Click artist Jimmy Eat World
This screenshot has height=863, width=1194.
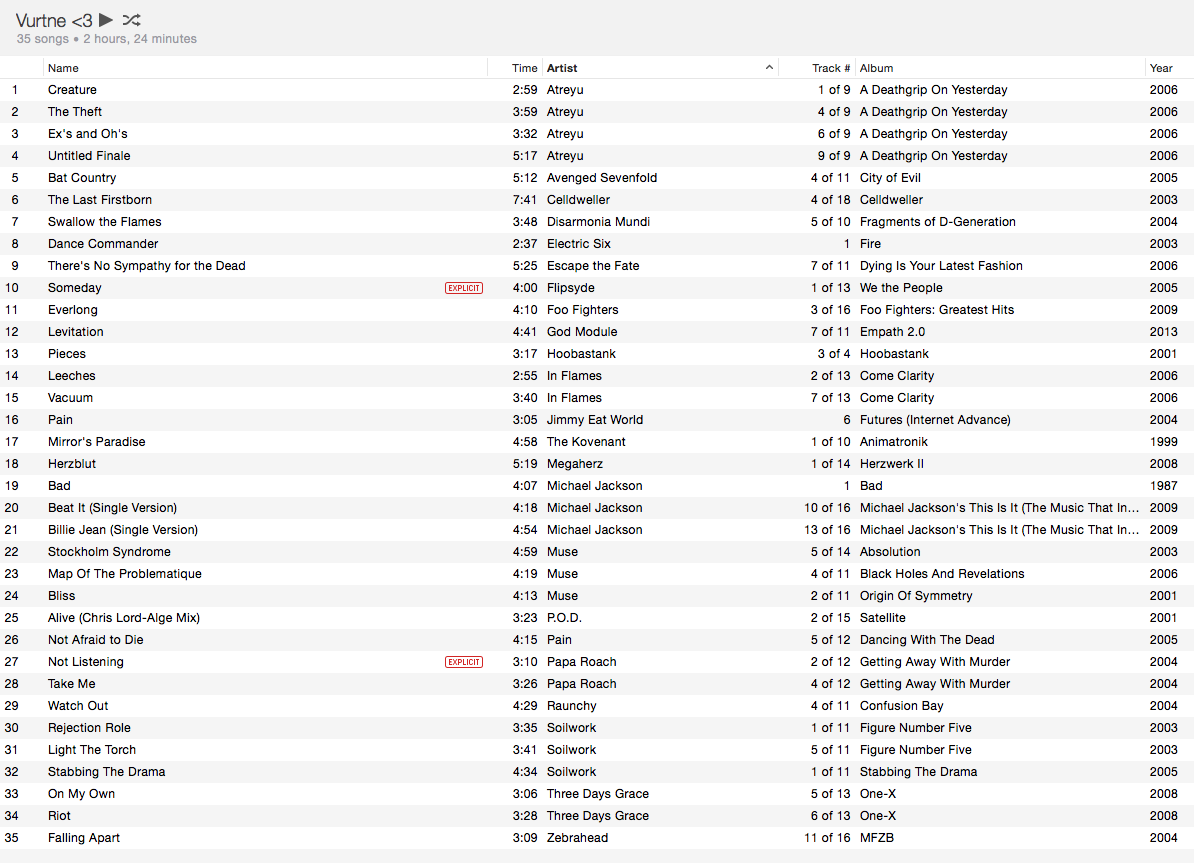point(595,420)
